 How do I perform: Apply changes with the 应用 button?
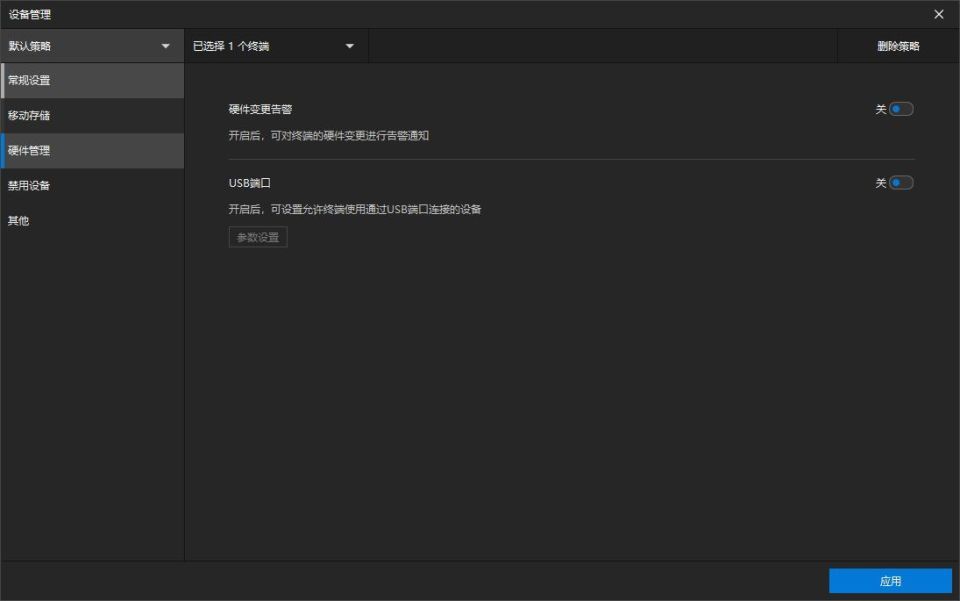pyautogui.click(x=890, y=581)
